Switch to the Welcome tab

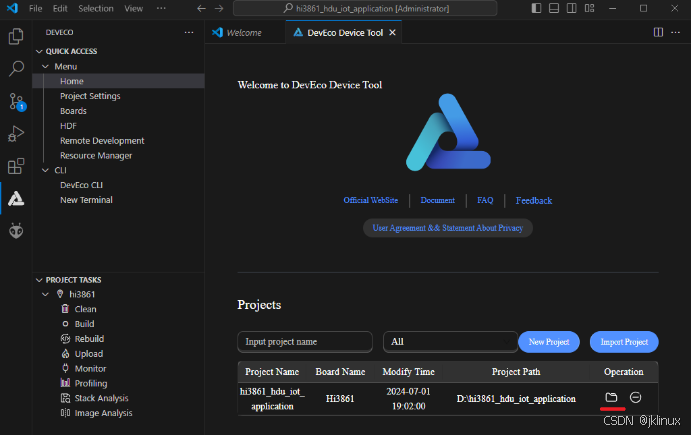pyautogui.click(x=244, y=33)
